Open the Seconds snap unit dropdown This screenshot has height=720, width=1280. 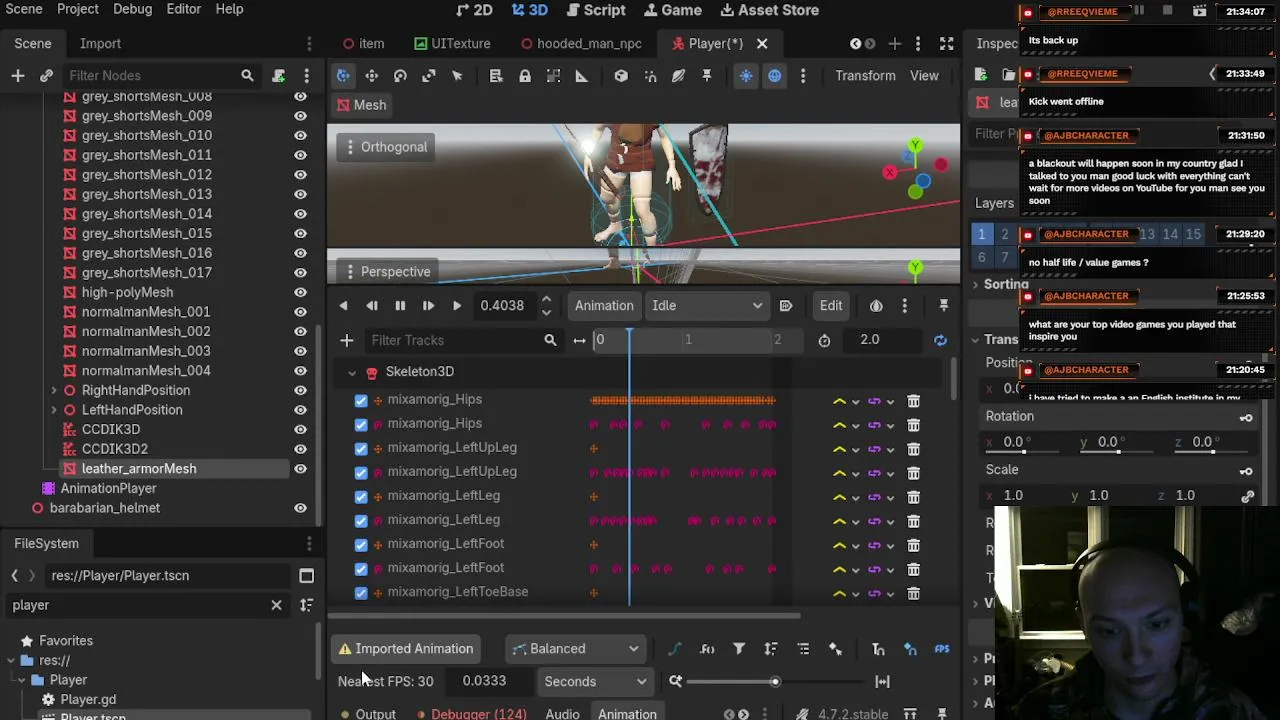pyautogui.click(x=594, y=682)
